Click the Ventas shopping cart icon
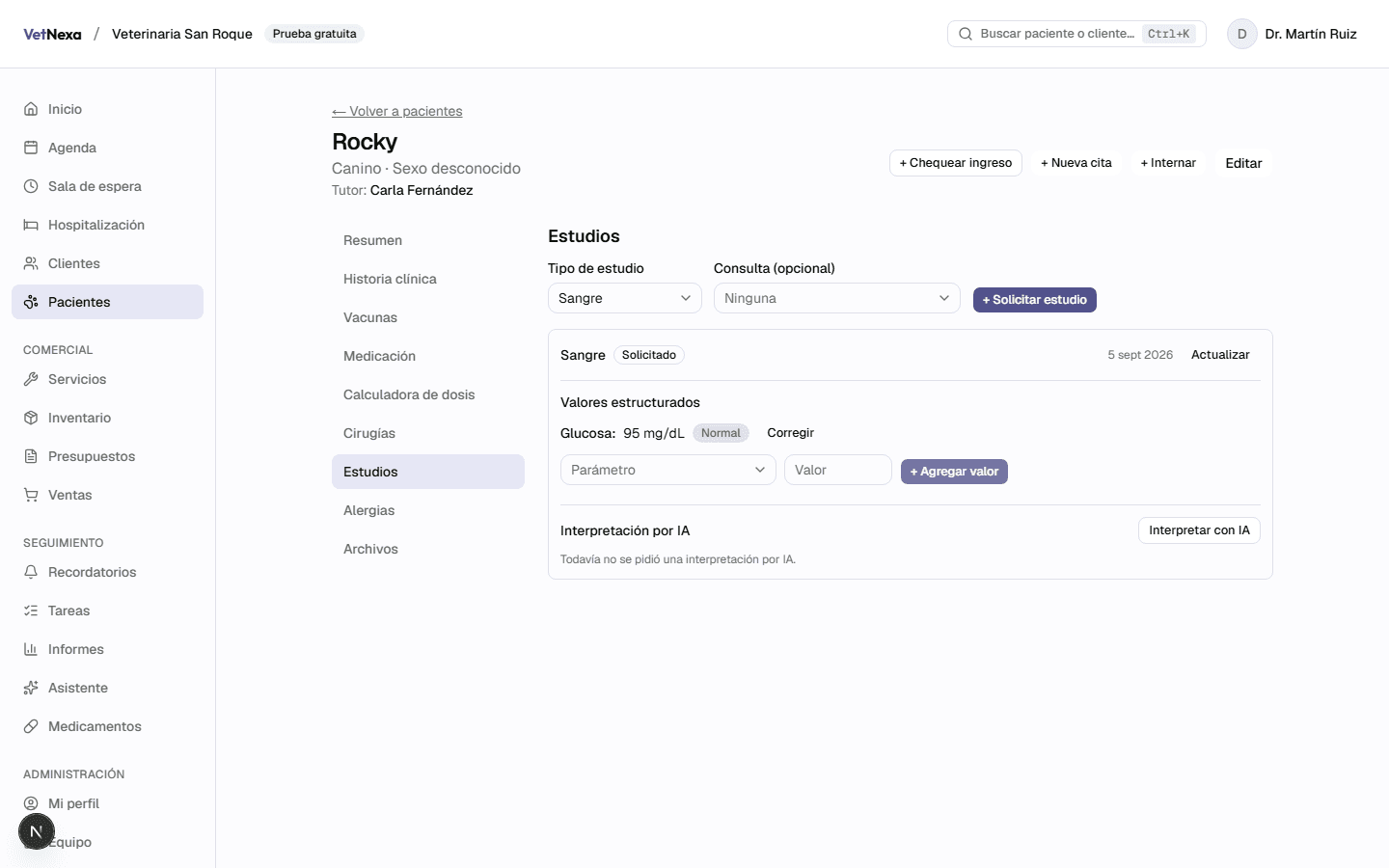1389x868 pixels. coord(31,495)
